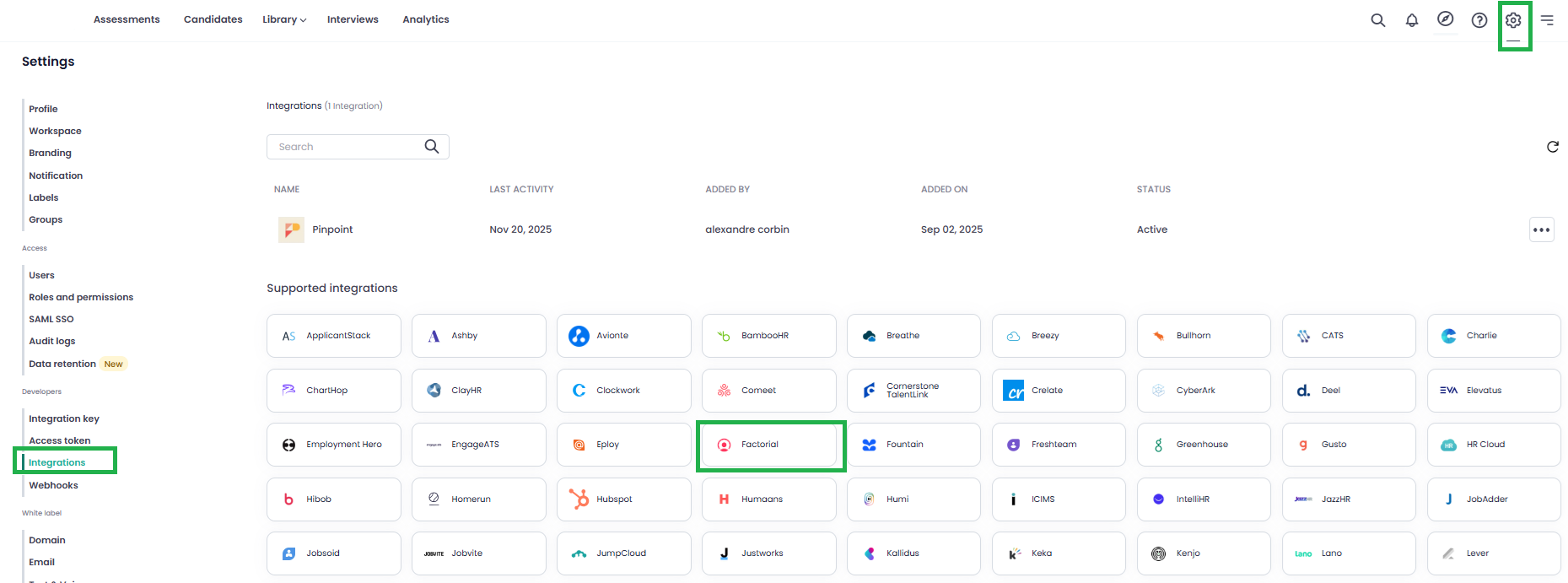
Task: Select the Factorial integration card
Action: tap(769, 445)
